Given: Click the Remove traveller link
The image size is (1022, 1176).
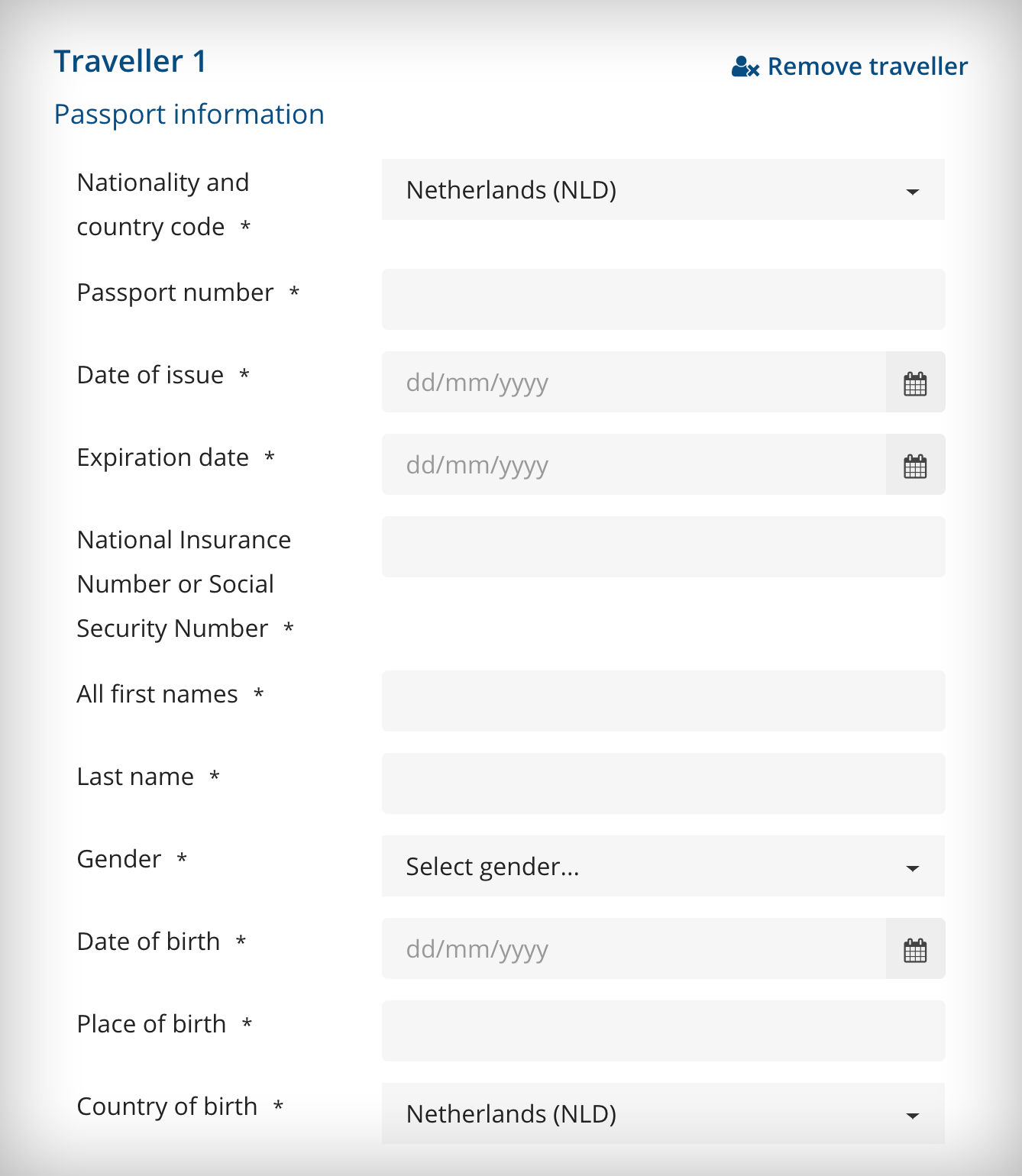Looking at the screenshot, I should (868, 66).
